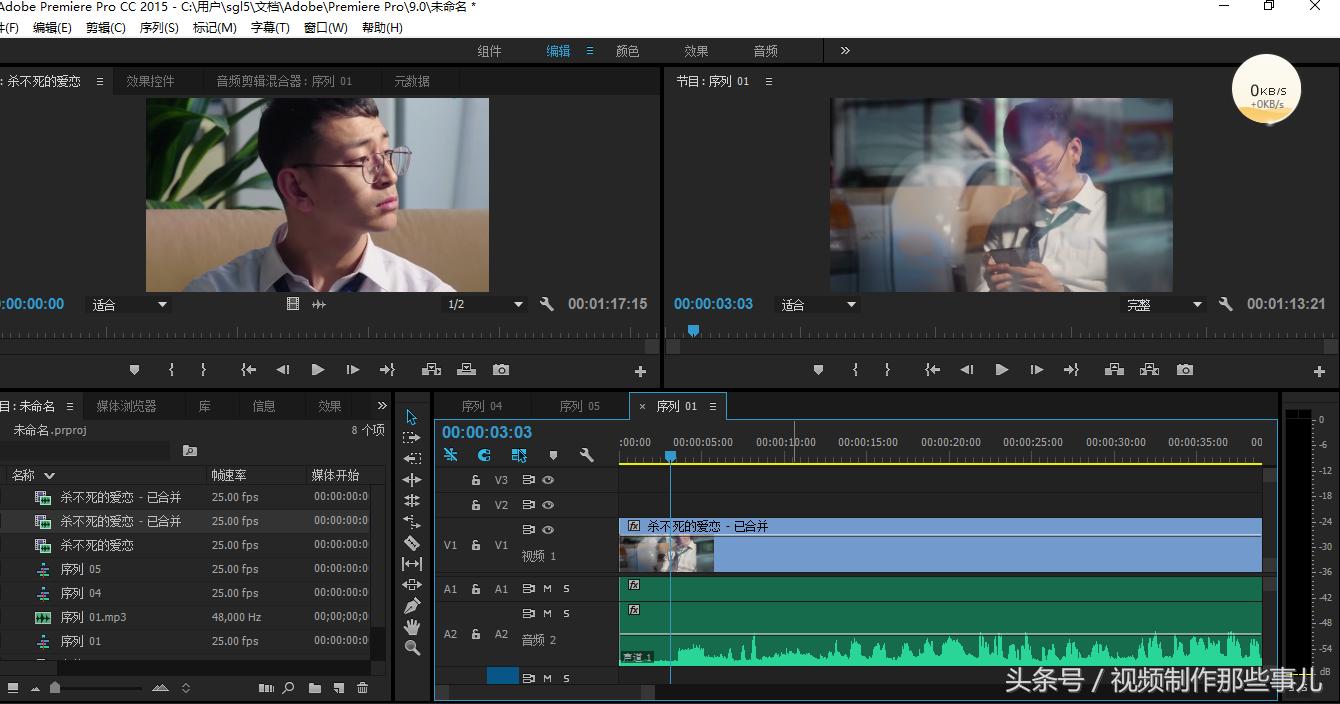The image size is (1340, 704).
Task: Click new bin folder icon in project panel
Action: tap(315, 688)
